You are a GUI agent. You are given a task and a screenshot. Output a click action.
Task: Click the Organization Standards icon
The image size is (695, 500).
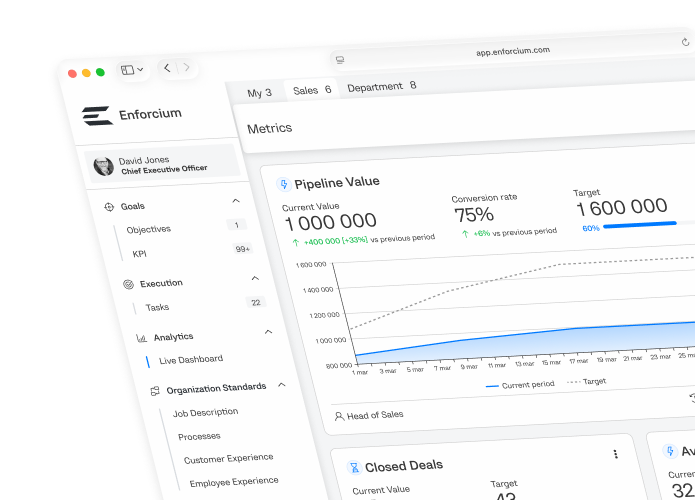point(155,391)
